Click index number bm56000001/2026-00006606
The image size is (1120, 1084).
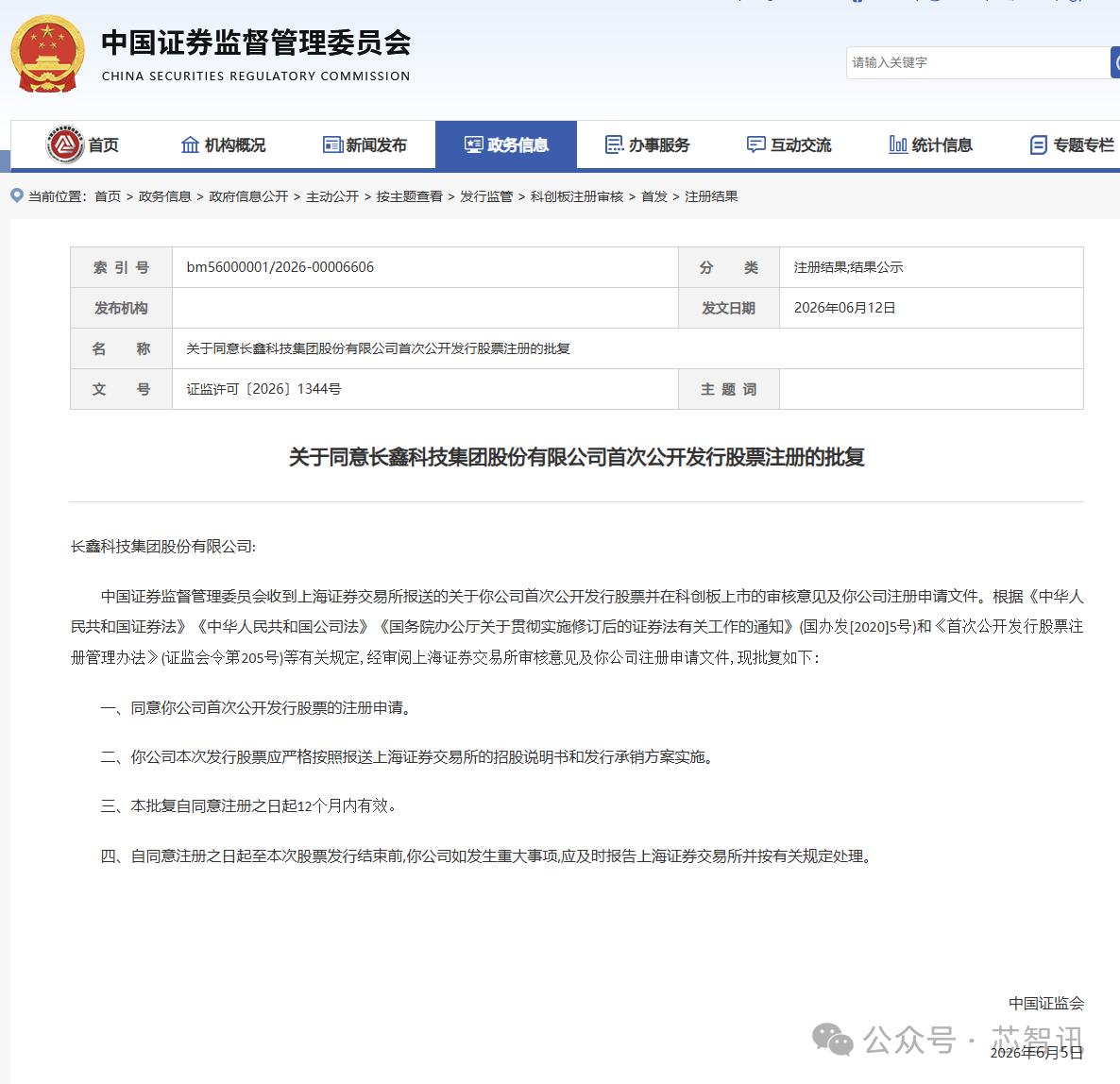click(280, 267)
